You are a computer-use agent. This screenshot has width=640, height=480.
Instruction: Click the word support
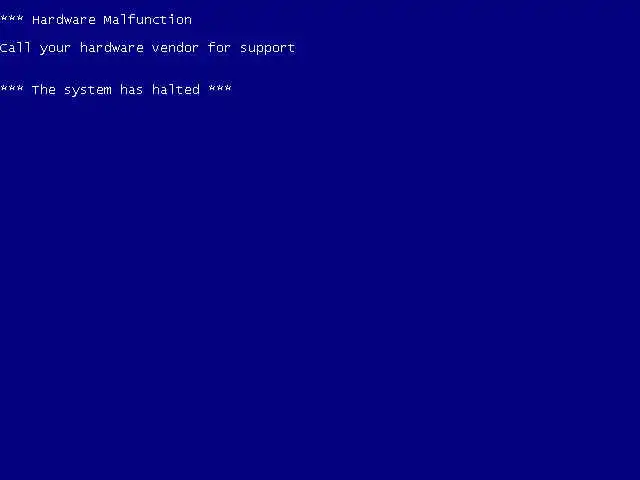pos(267,49)
